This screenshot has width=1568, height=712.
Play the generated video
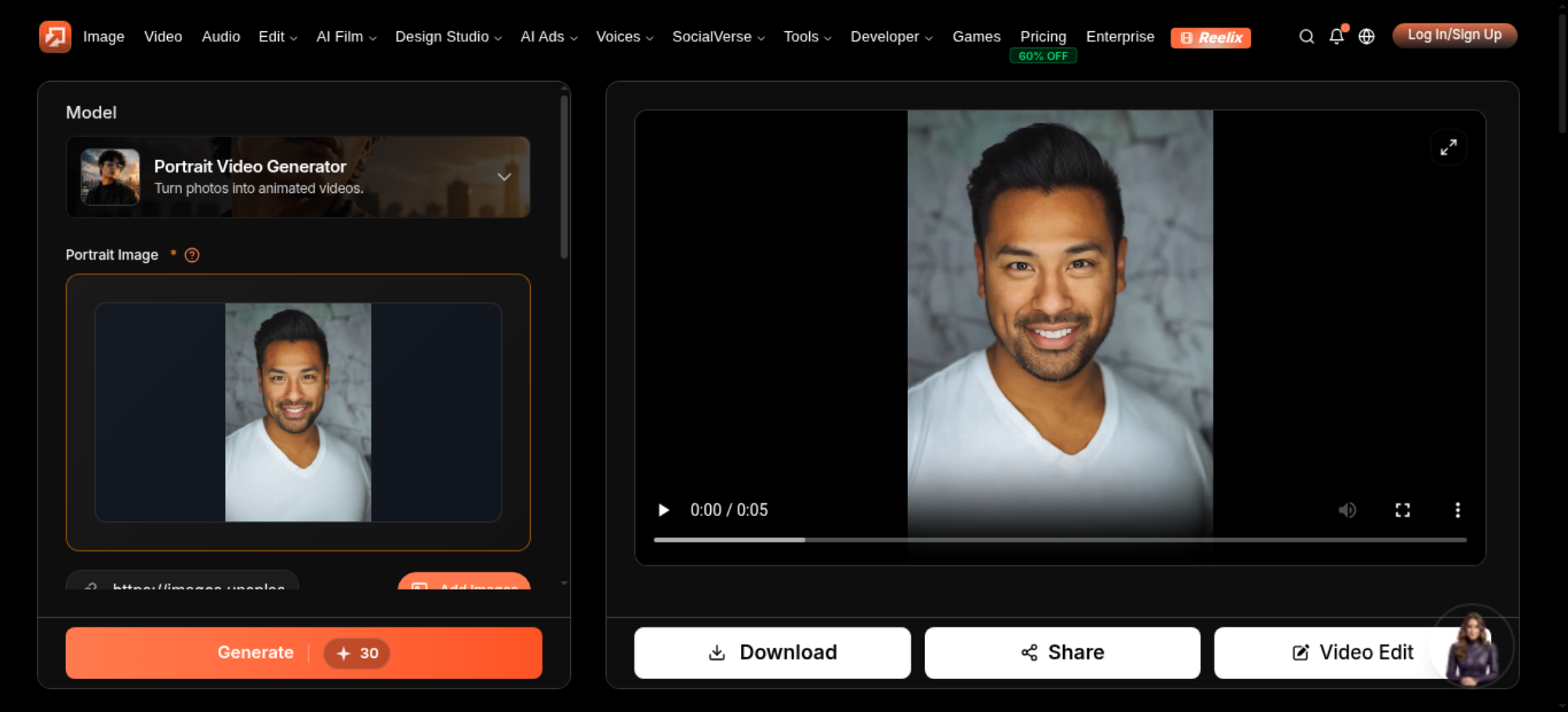point(663,510)
